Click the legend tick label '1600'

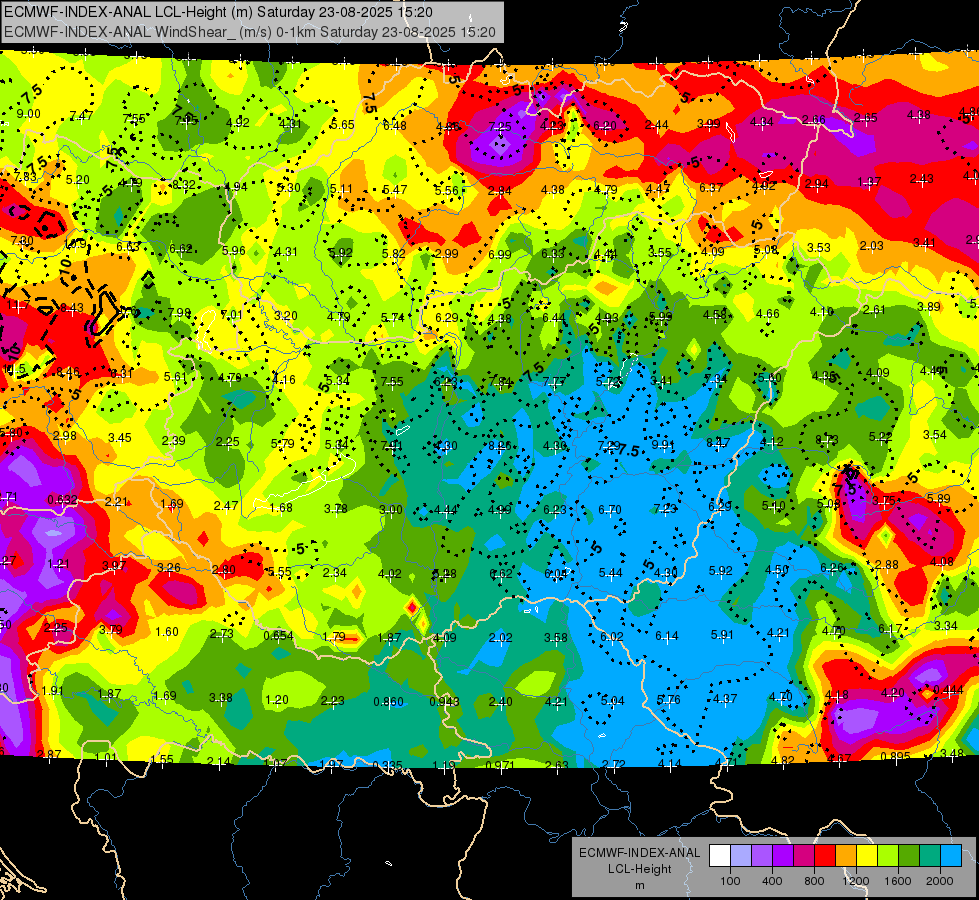pos(898,881)
